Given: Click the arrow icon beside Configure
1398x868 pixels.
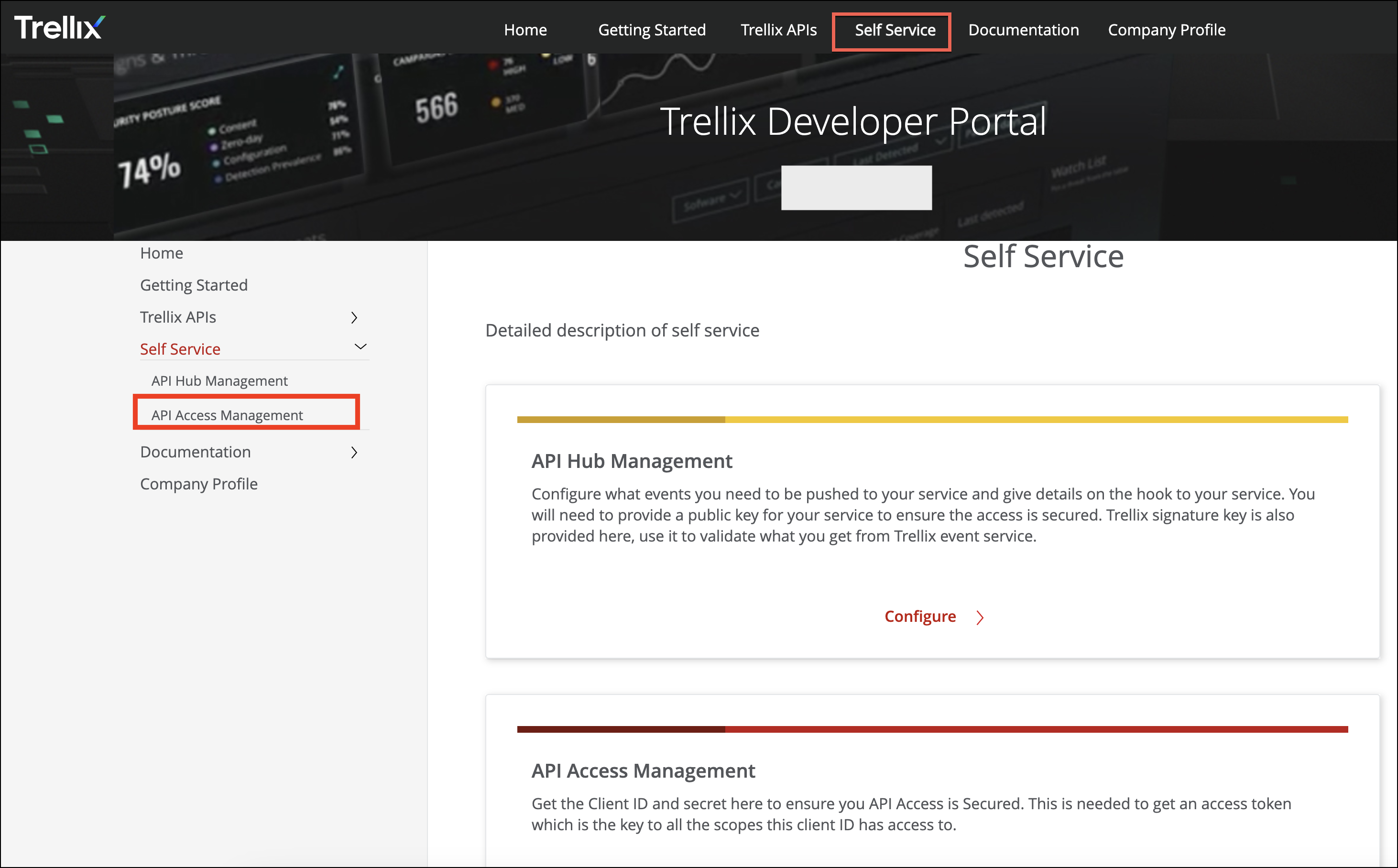Looking at the screenshot, I should tap(980, 617).
